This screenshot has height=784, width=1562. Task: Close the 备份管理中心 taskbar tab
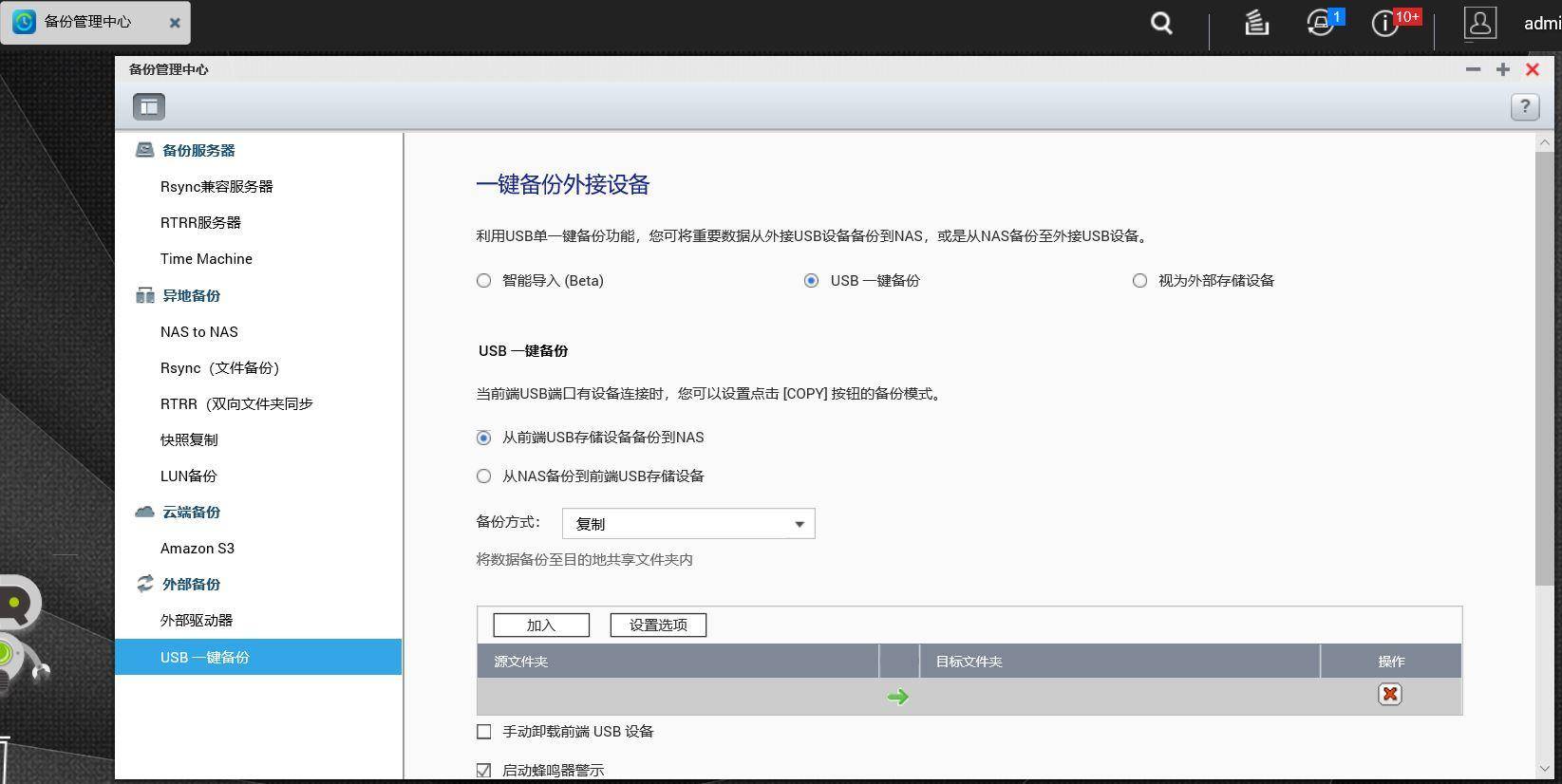175,23
